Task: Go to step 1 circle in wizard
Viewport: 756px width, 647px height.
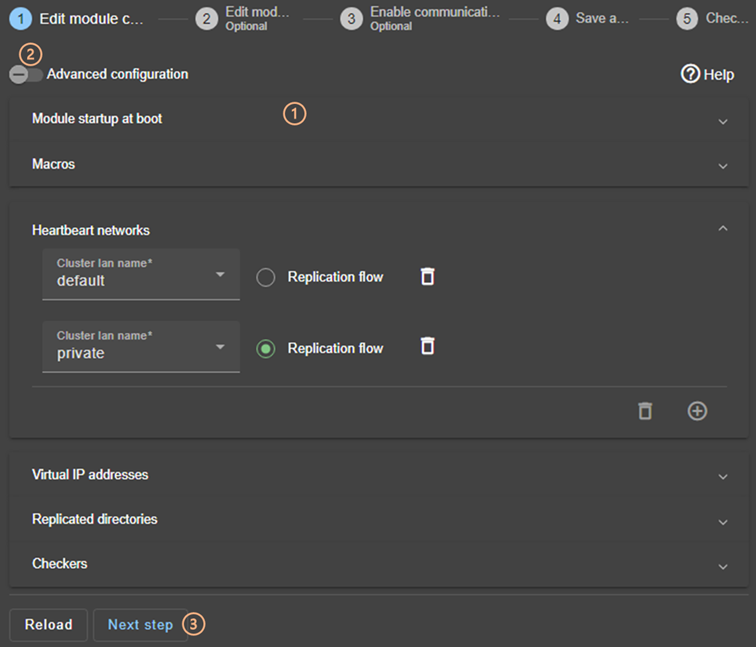Action: [x=21, y=19]
